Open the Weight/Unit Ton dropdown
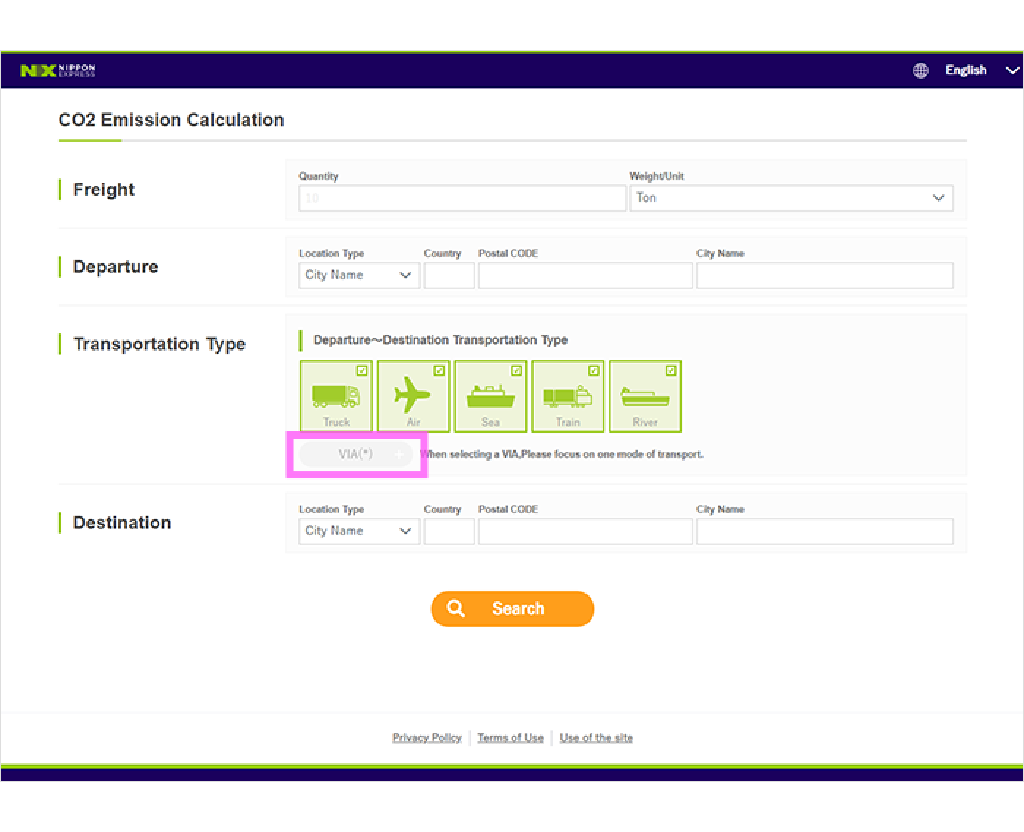Image resolution: width=1024 pixels, height=832 pixels. pyautogui.click(x=792, y=198)
